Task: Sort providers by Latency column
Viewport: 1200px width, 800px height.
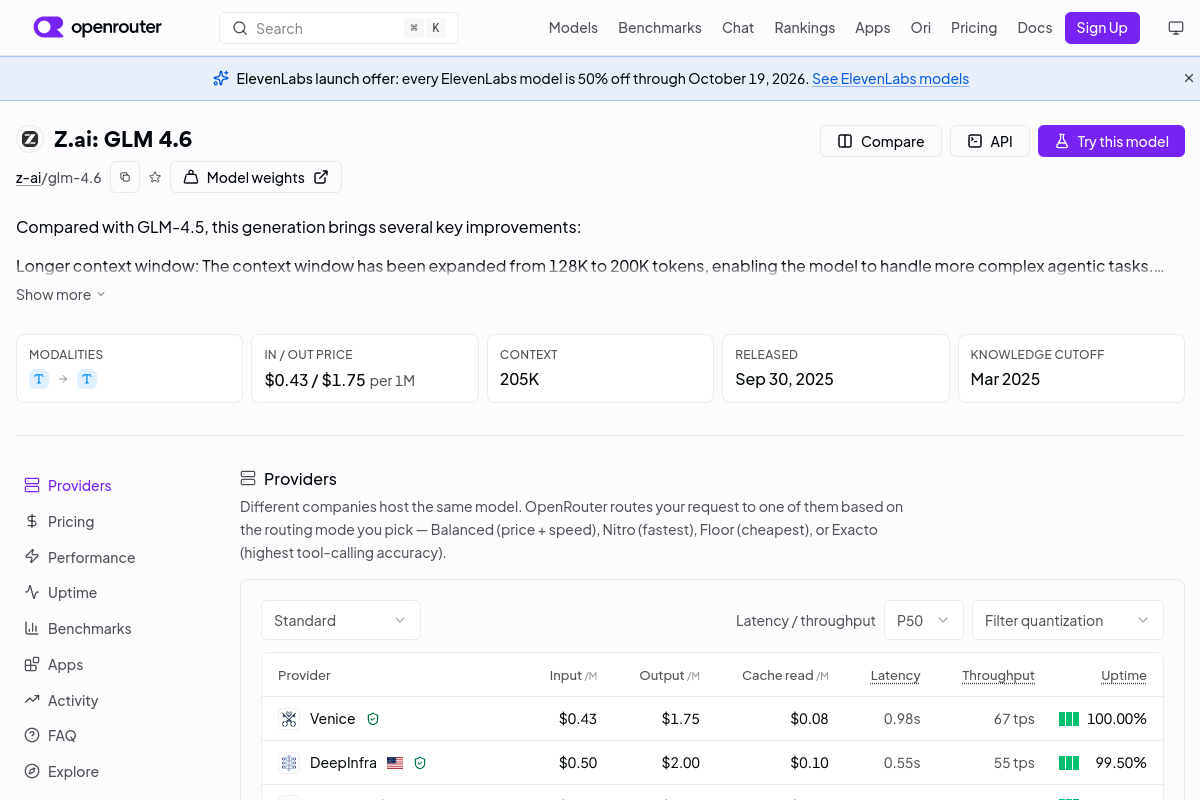Action: [895, 675]
